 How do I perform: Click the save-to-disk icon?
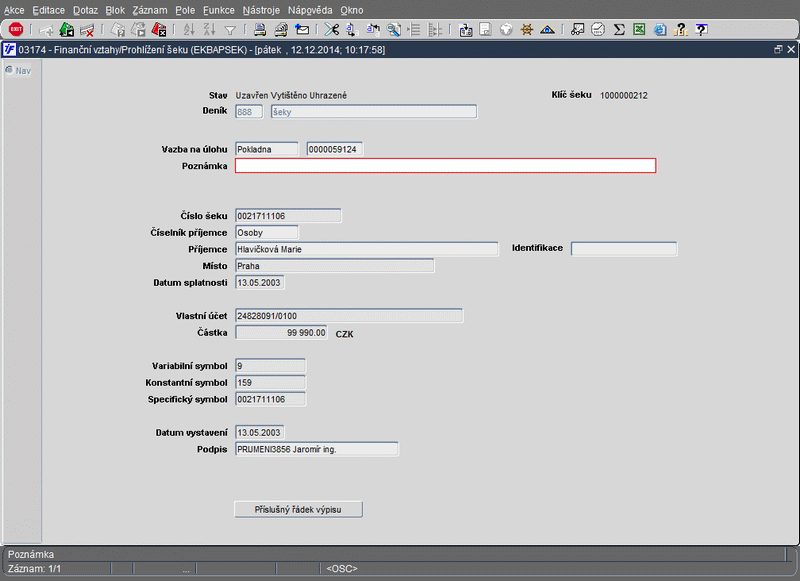(x=465, y=30)
